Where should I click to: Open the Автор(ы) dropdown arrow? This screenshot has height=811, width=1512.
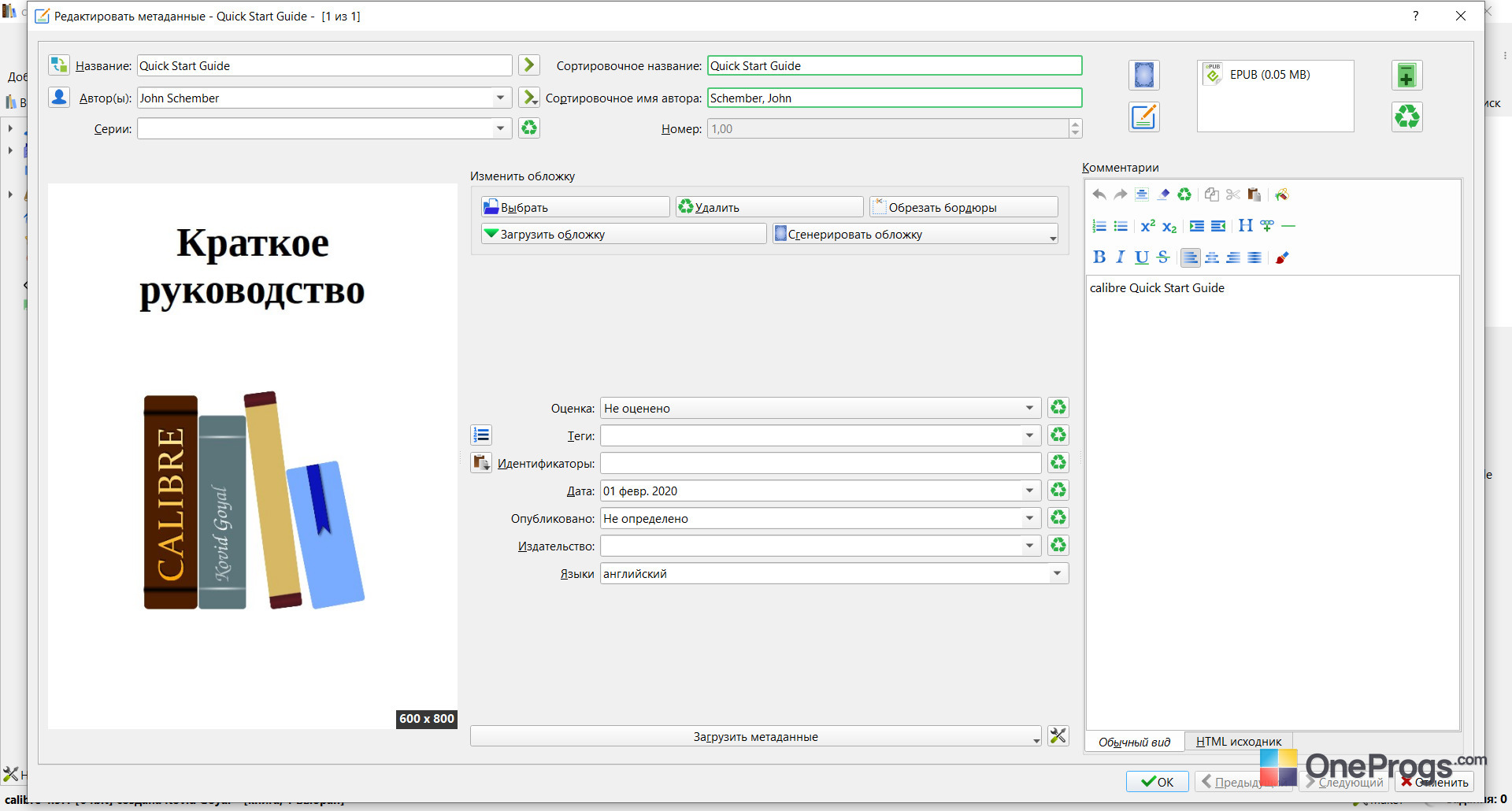coord(500,98)
